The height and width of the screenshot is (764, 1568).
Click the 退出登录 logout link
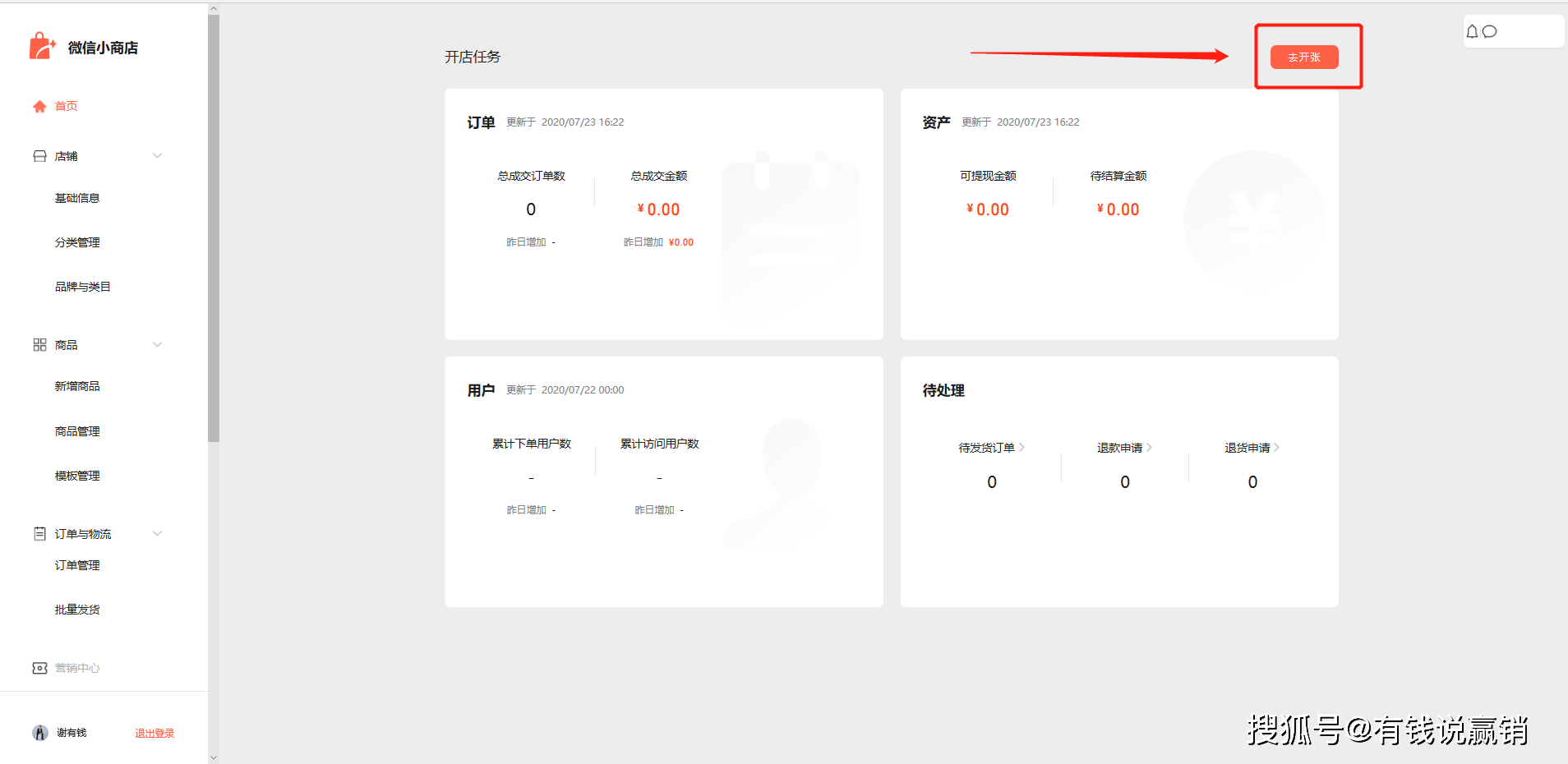(x=154, y=732)
